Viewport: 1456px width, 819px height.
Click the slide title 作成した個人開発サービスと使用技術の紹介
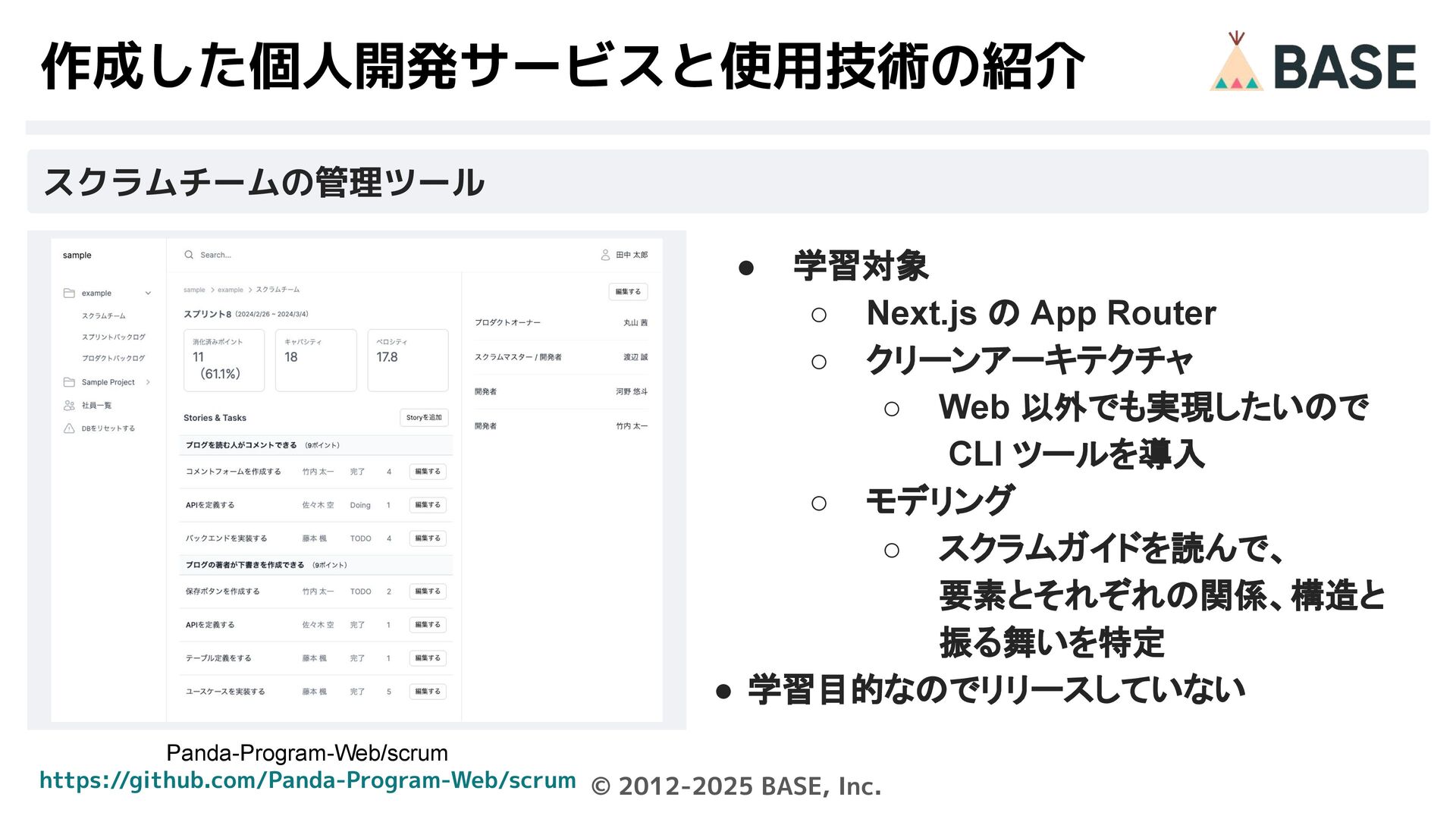[563, 66]
